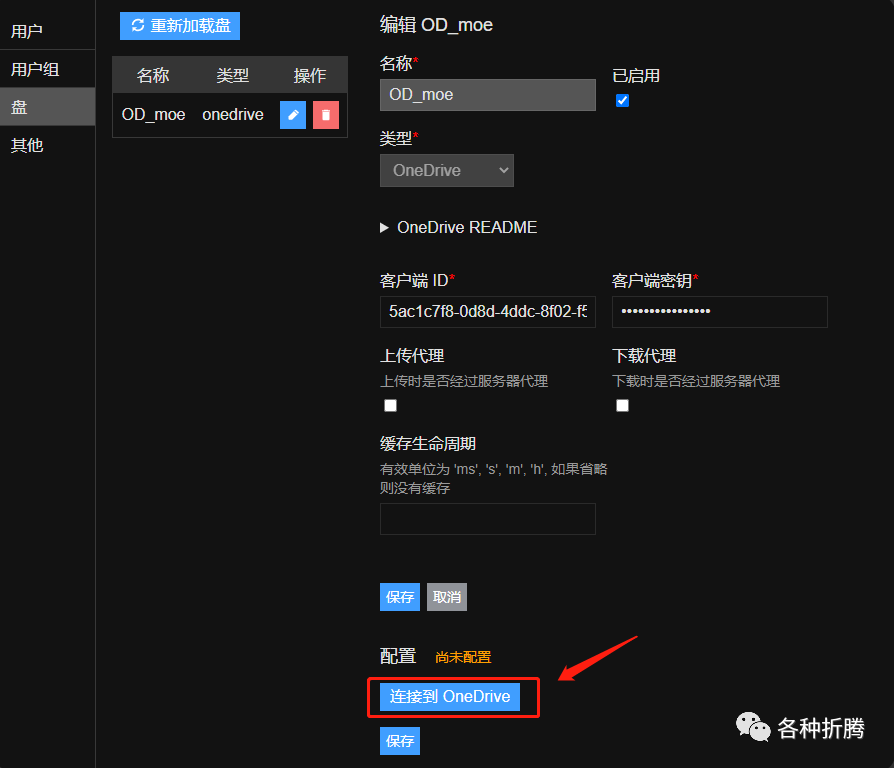Screen dimensions: 894x768
Task: Click the 操作 column header
Action: coord(310,75)
